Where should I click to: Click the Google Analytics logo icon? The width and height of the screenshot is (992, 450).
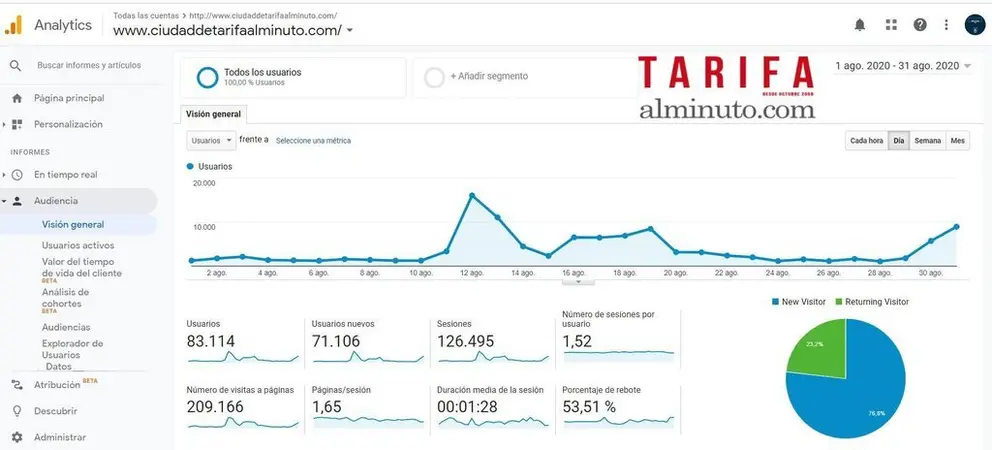[13, 25]
